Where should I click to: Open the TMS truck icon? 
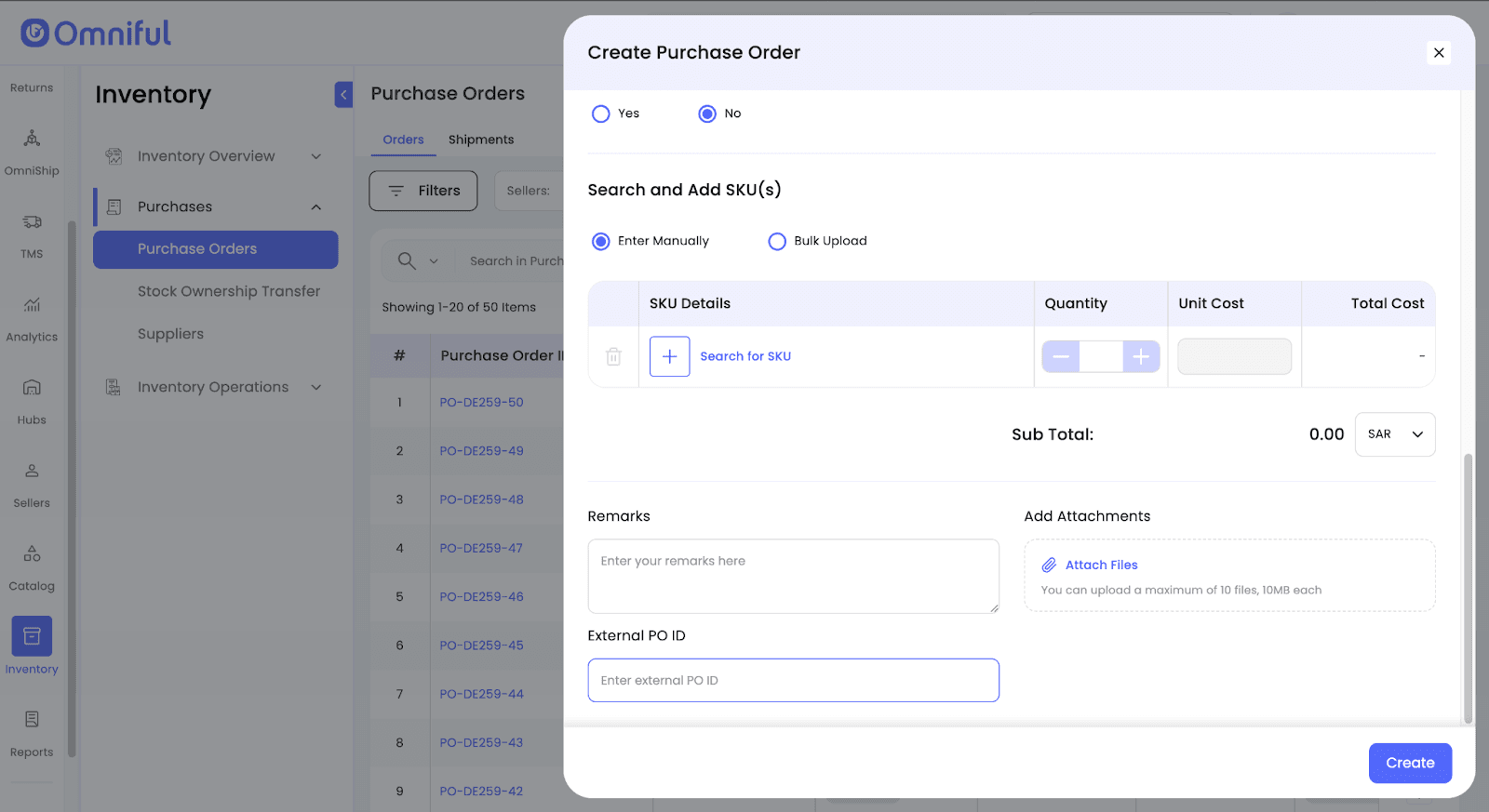[32, 222]
